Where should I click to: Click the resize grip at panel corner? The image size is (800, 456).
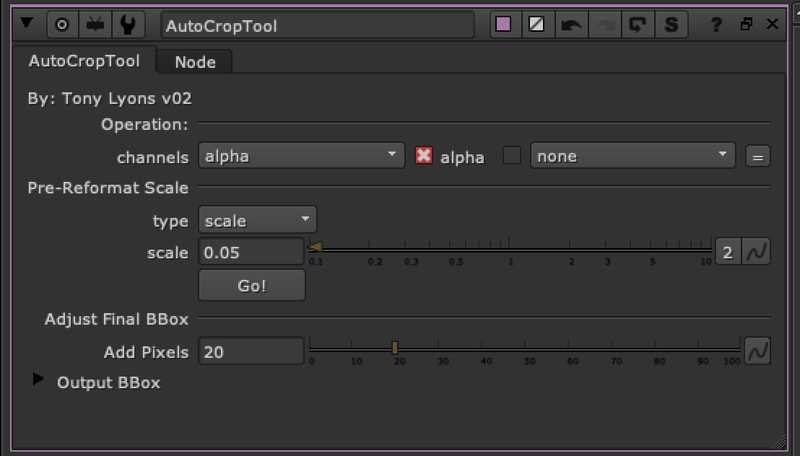point(779,442)
